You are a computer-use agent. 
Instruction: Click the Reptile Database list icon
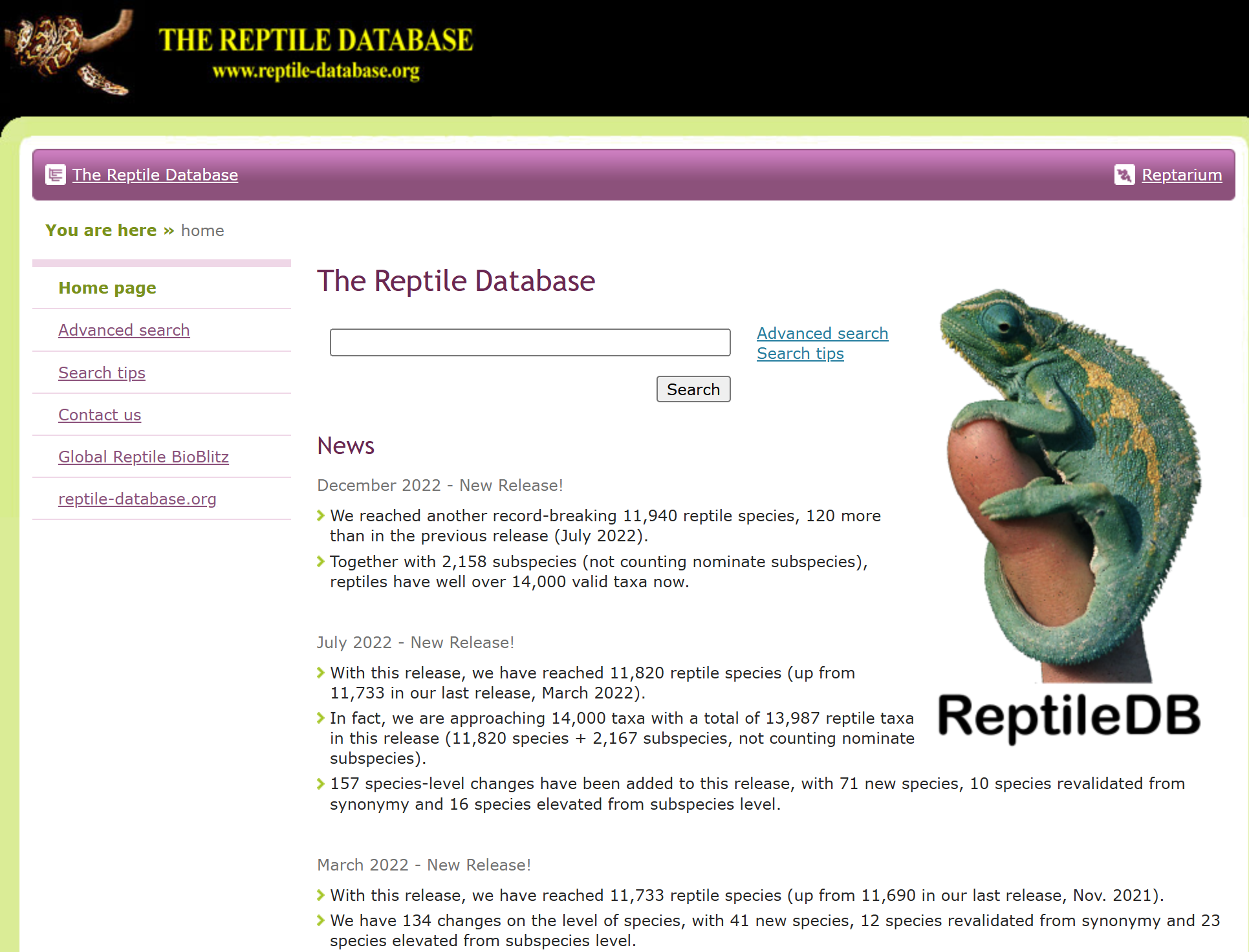(56, 175)
